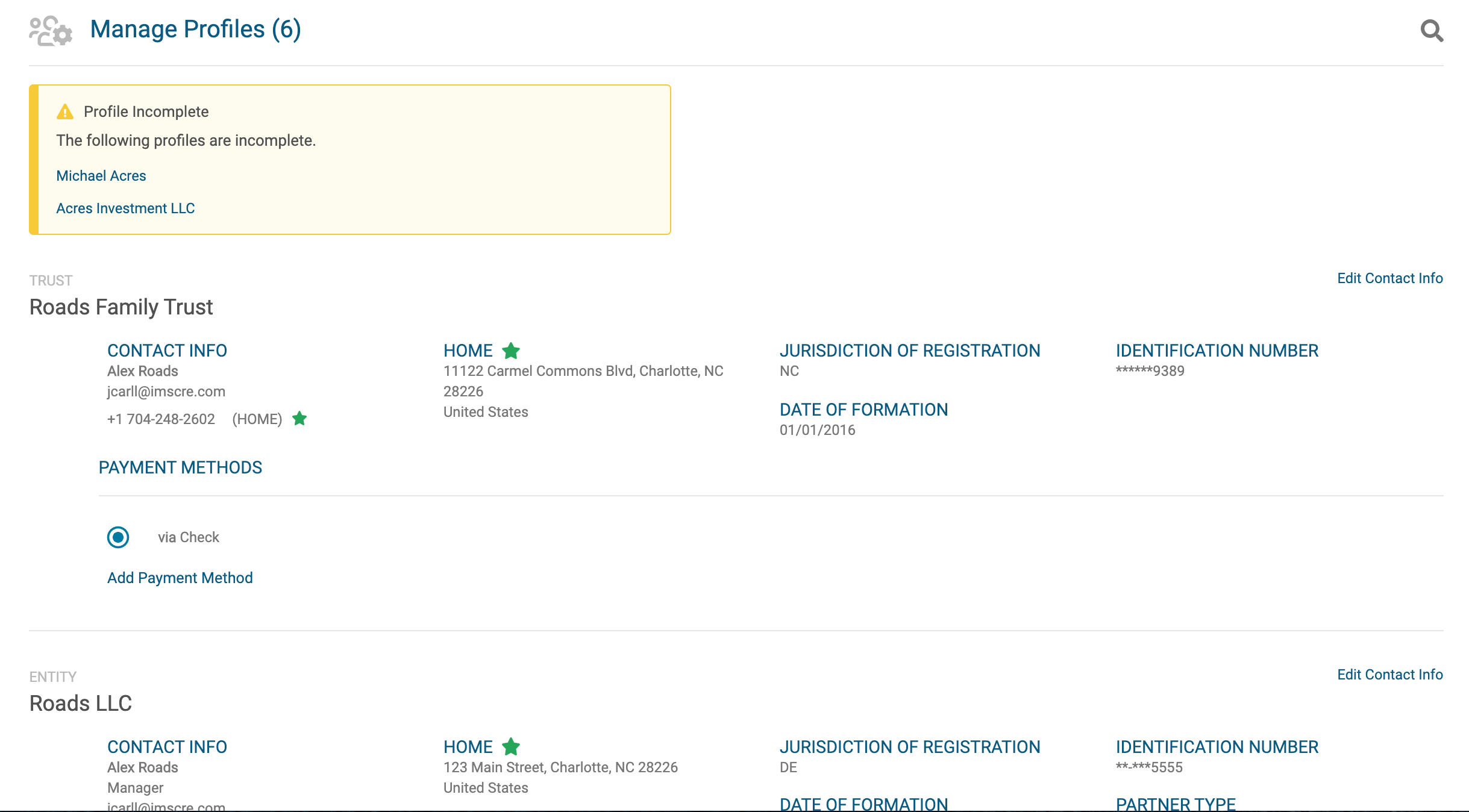Click the identification number ******9389
The height and width of the screenshot is (812, 1469).
tap(1150, 371)
